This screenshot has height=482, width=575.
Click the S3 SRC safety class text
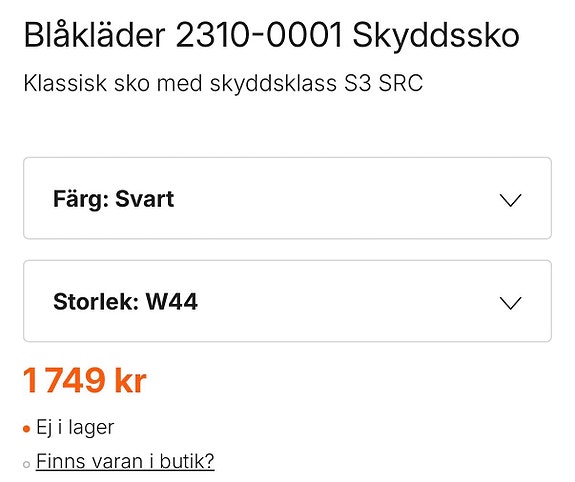coord(384,83)
